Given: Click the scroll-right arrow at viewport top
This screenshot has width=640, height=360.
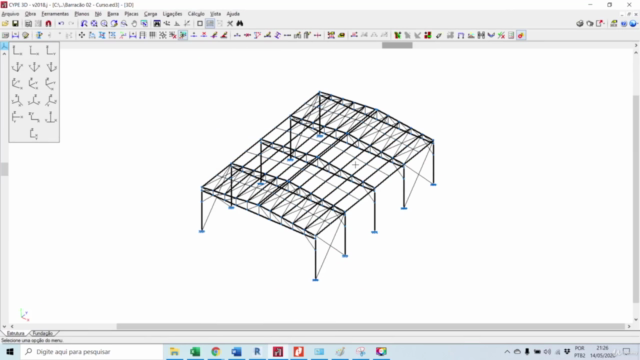Looking at the screenshot, I should pos(636,45).
